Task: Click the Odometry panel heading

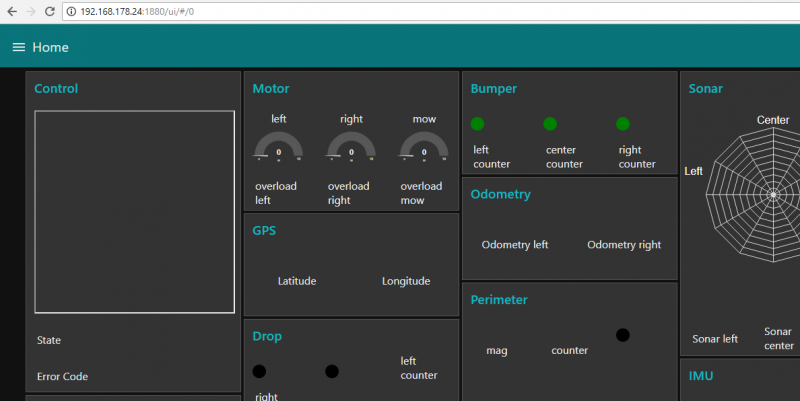Action: [x=501, y=194]
